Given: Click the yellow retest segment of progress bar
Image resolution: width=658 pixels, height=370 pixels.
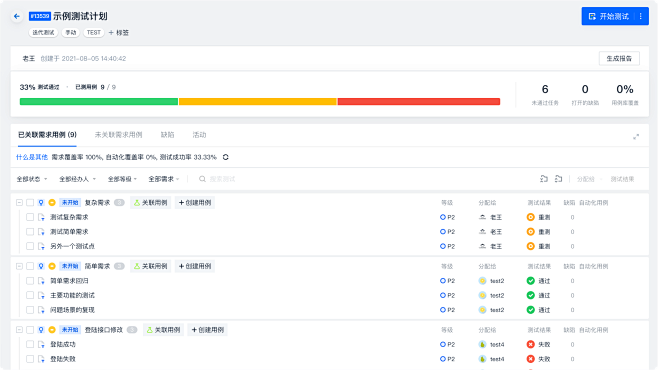Looking at the screenshot, I should [258, 102].
